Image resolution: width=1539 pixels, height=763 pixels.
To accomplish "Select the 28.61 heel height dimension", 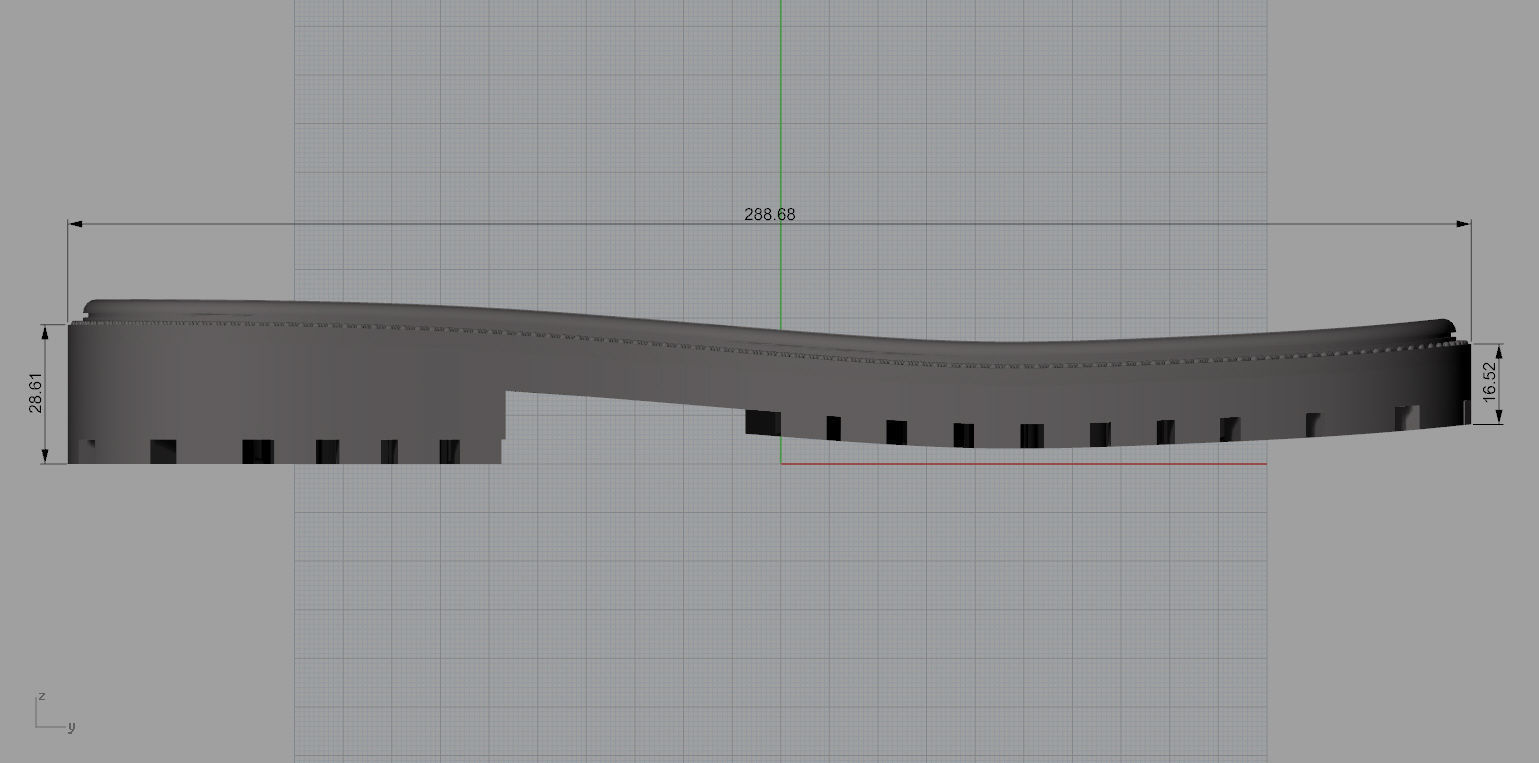I will click(36, 394).
